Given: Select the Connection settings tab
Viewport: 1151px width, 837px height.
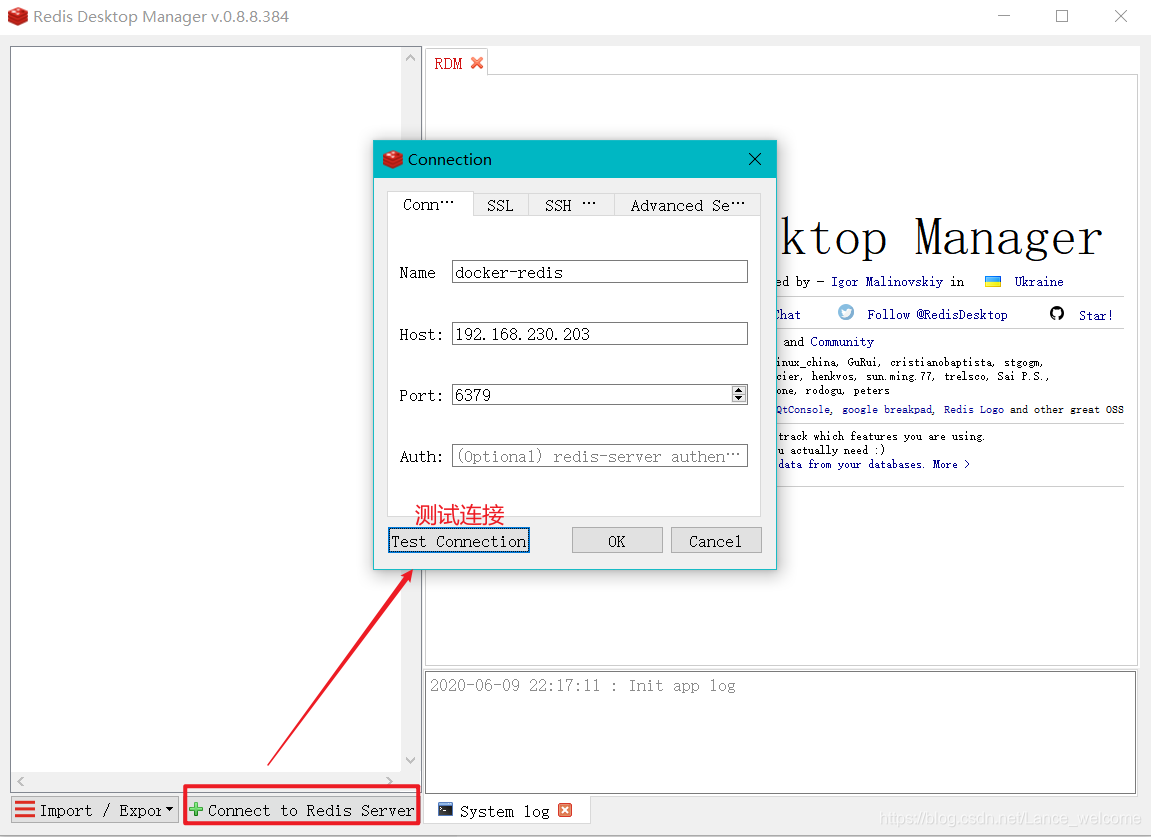Looking at the screenshot, I should [x=429, y=205].
